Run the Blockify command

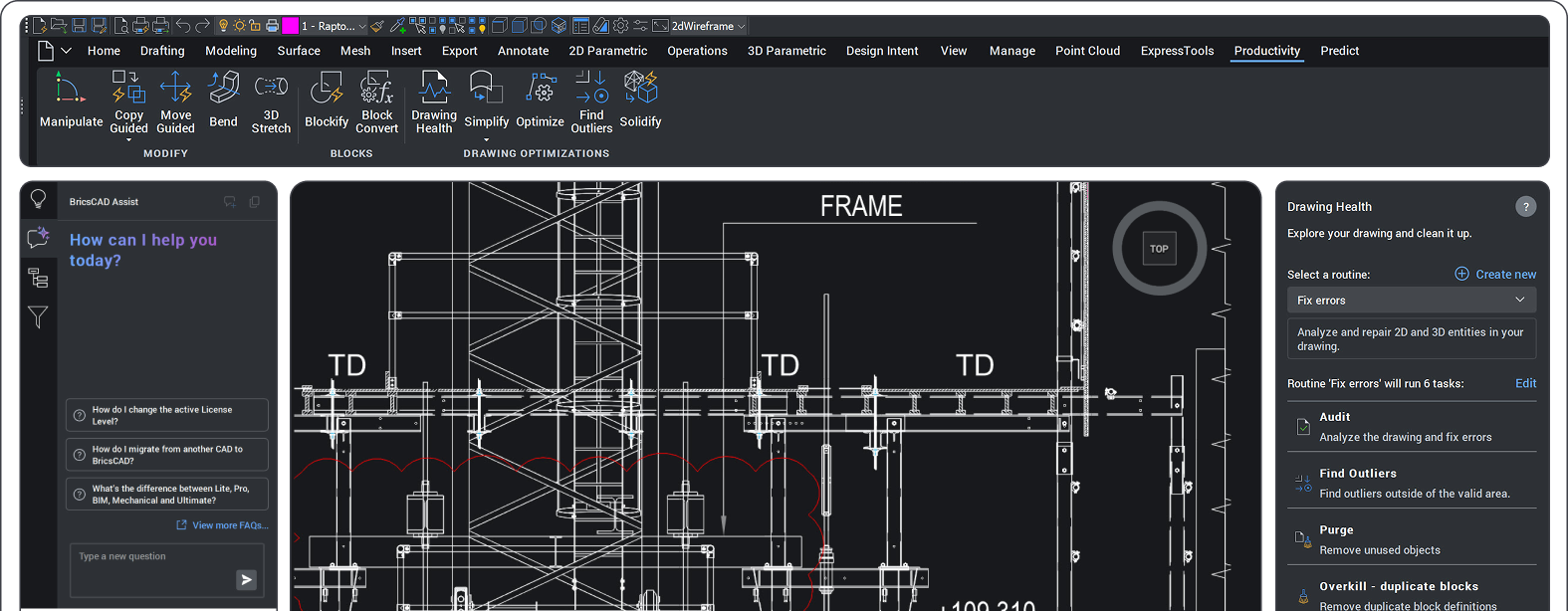(327, 101)
